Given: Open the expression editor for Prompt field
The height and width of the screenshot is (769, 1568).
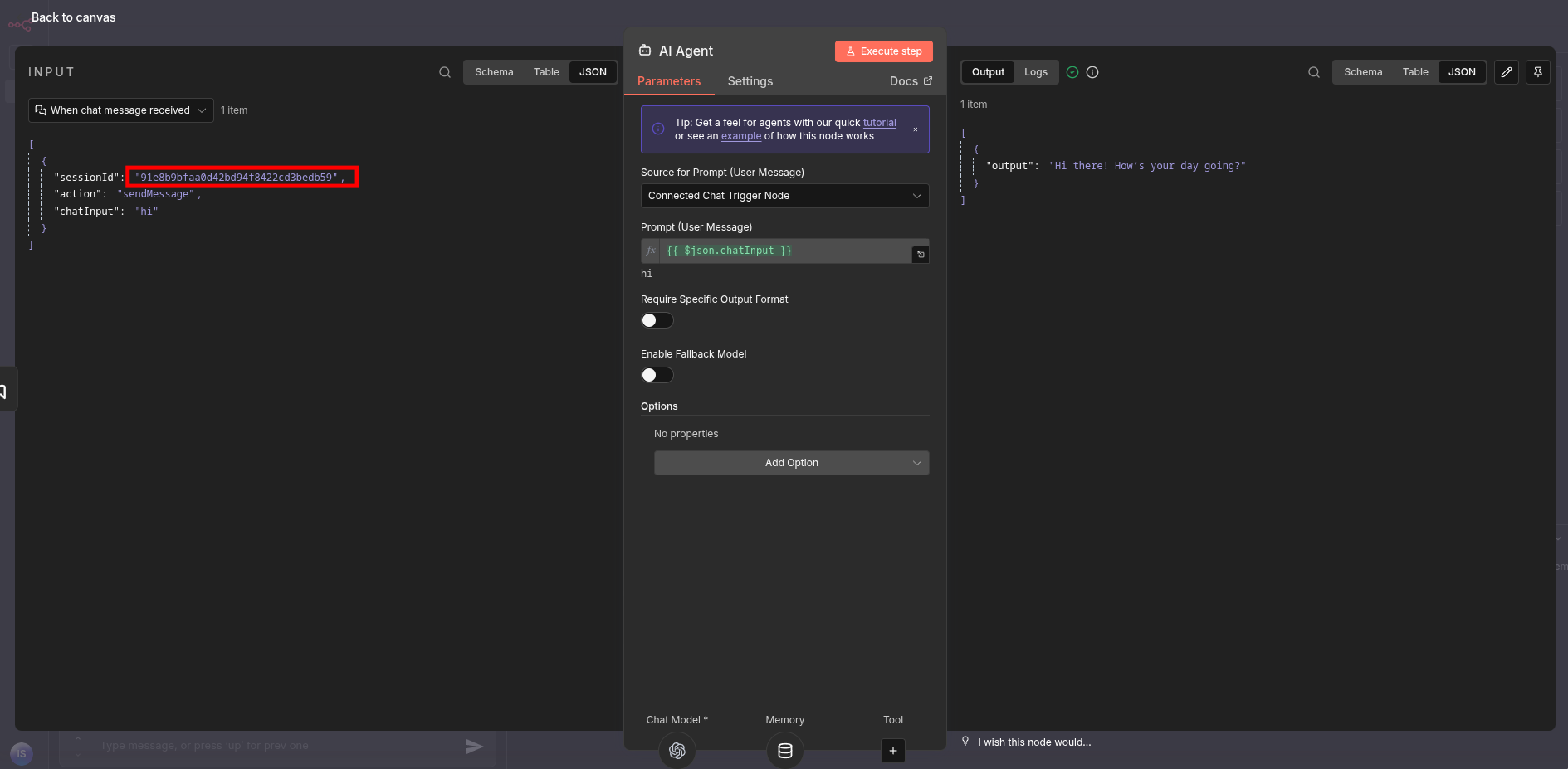Looking at the screenshot, I should [x=921, y=255].
